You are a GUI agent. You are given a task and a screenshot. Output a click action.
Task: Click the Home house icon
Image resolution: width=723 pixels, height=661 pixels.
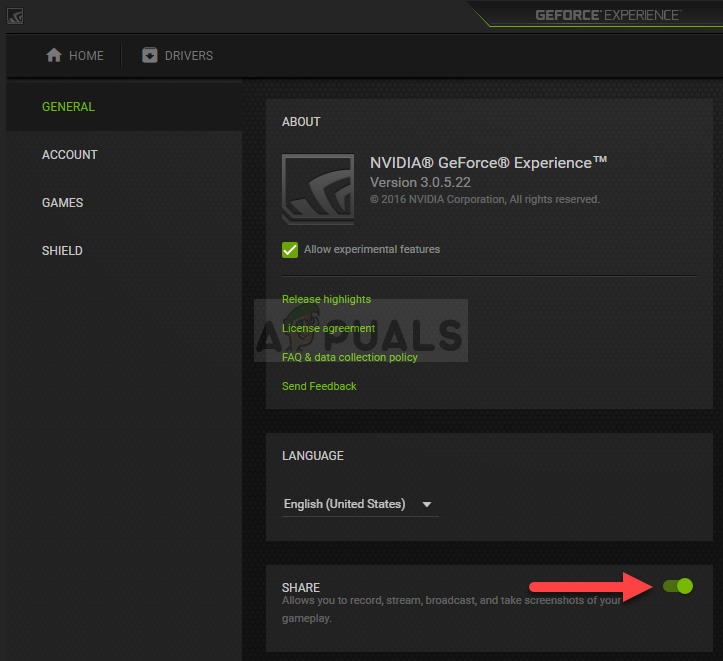coord(54,56)
